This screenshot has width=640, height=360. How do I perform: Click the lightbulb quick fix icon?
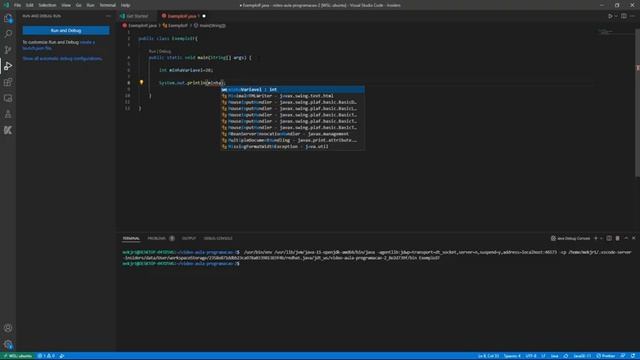click(x=142, y=82)
